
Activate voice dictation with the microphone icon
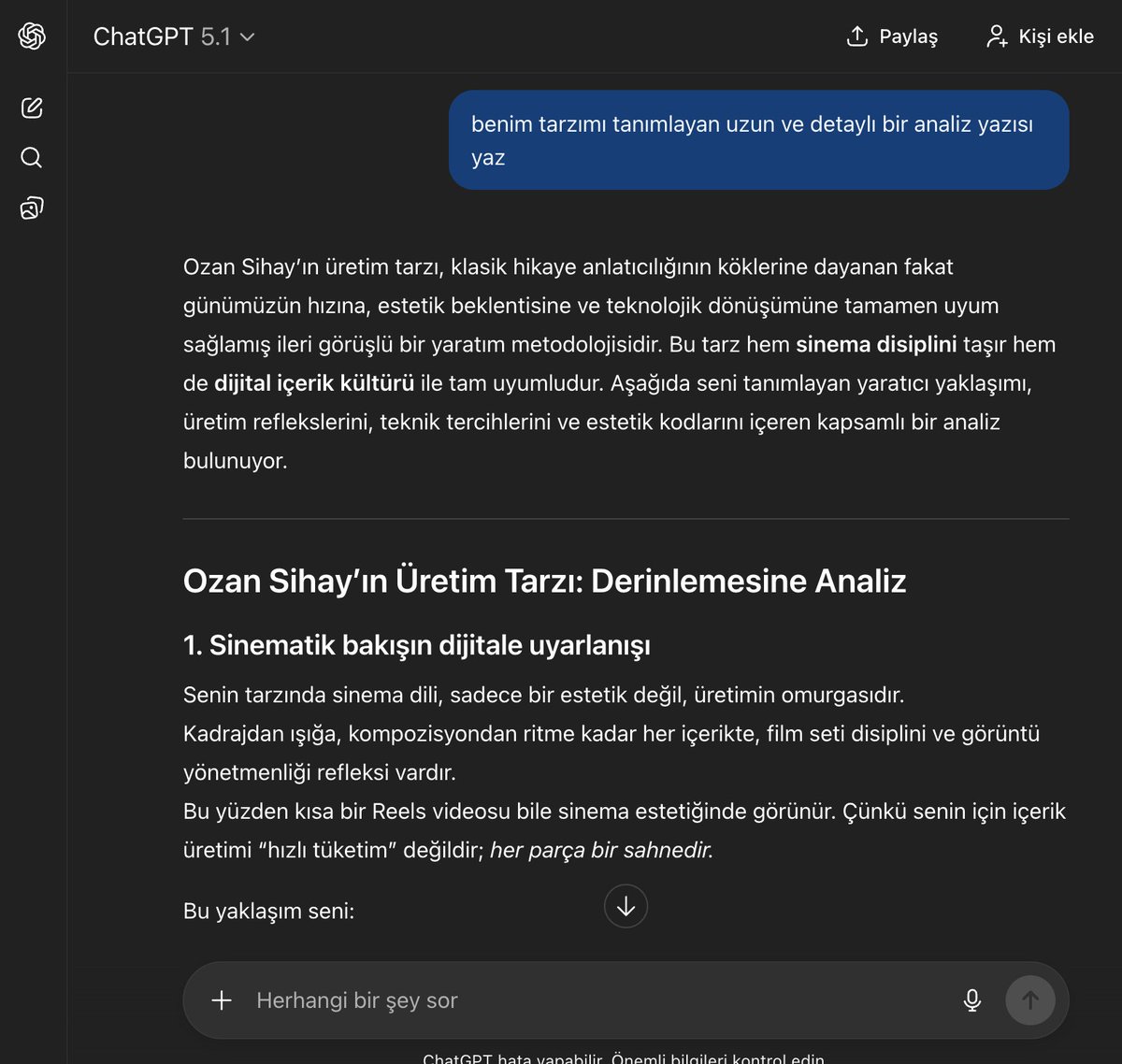coord(973,1000)
